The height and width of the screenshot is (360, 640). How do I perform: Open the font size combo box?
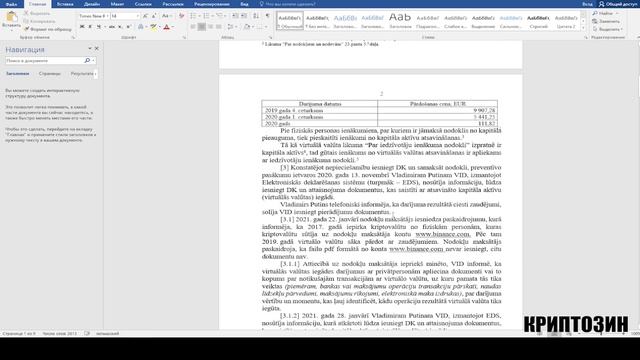pos(125,16)
